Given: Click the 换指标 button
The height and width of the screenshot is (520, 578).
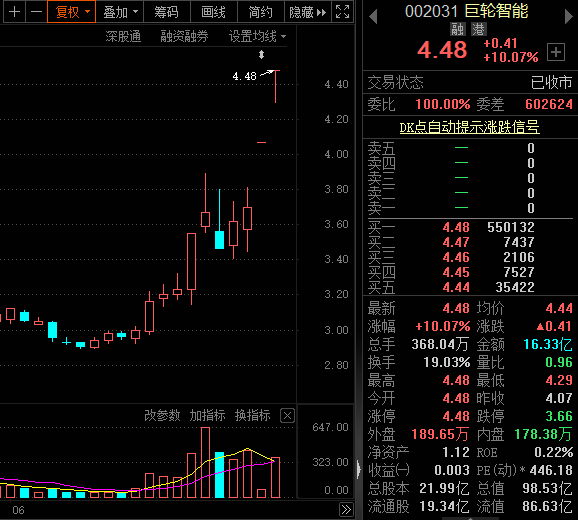Looking at the screenshot, I should click(x=253, y=415).
